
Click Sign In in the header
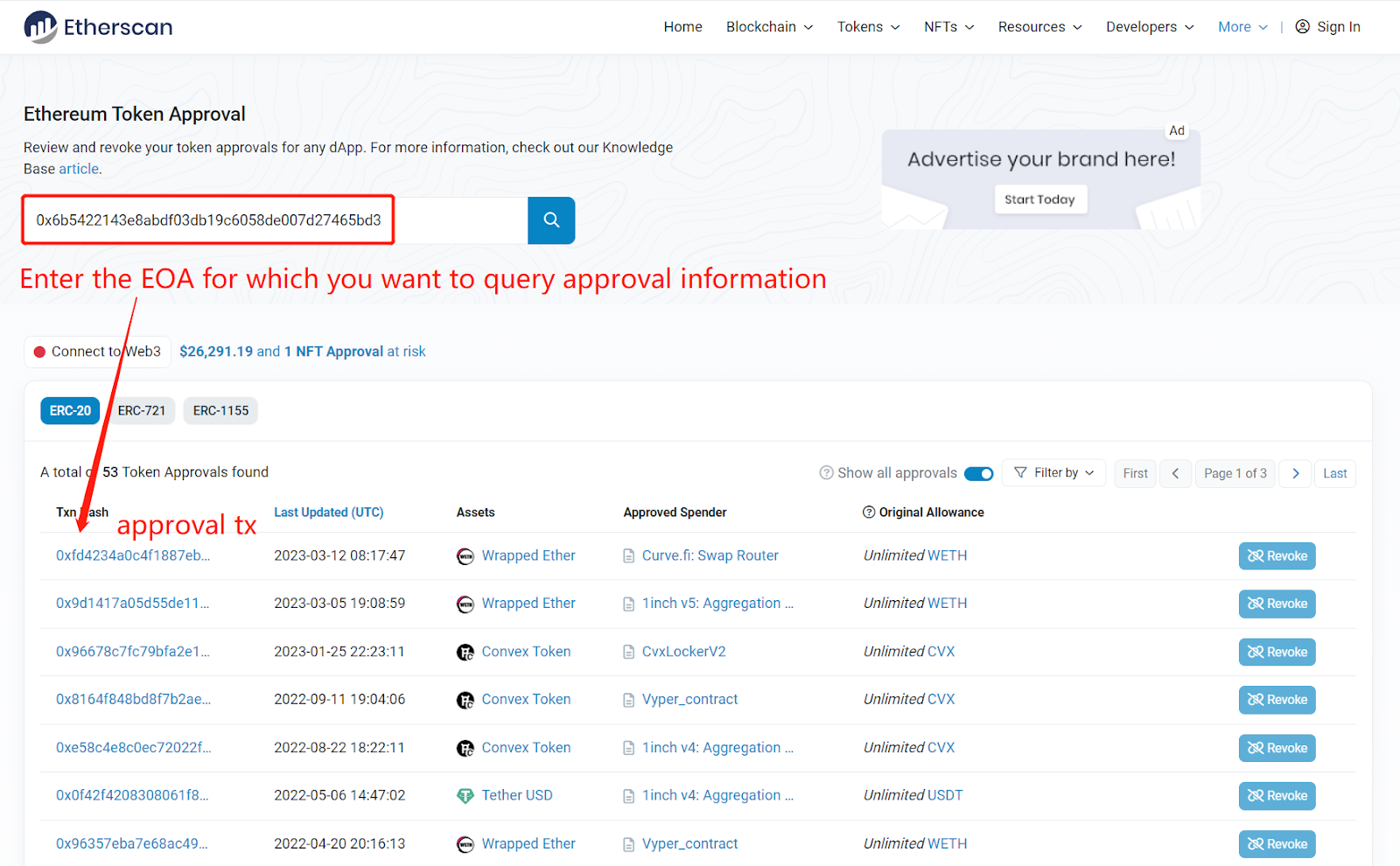1327,27
